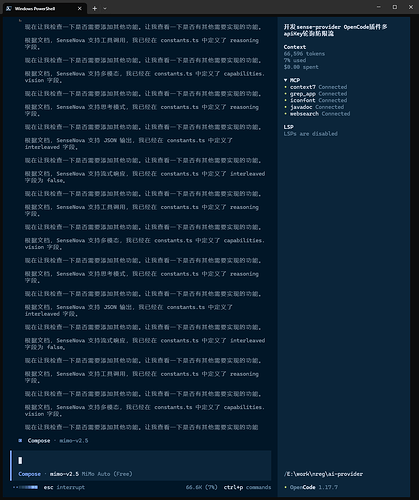The image size is (419, 500).
Task: Collapse the MCP section triangle
Action: coord(286,80)
